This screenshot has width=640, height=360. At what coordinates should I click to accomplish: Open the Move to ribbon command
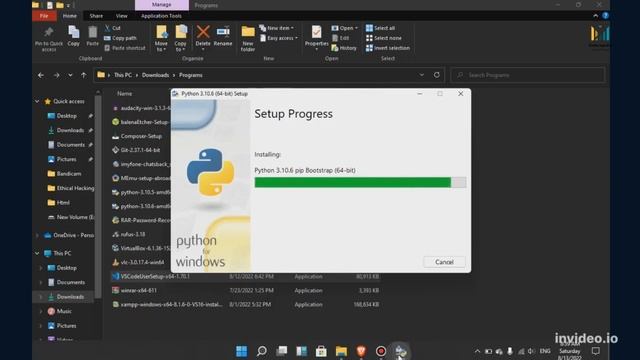[161, 38]
